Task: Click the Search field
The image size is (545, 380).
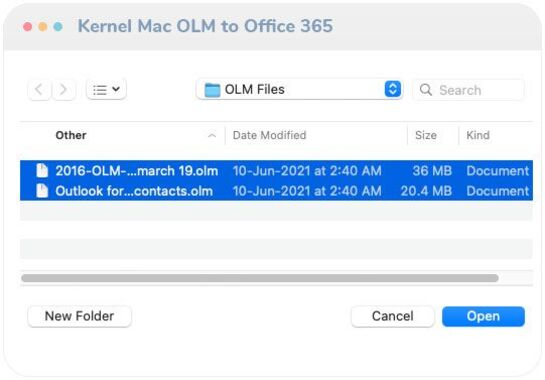Action: (468, 90)
